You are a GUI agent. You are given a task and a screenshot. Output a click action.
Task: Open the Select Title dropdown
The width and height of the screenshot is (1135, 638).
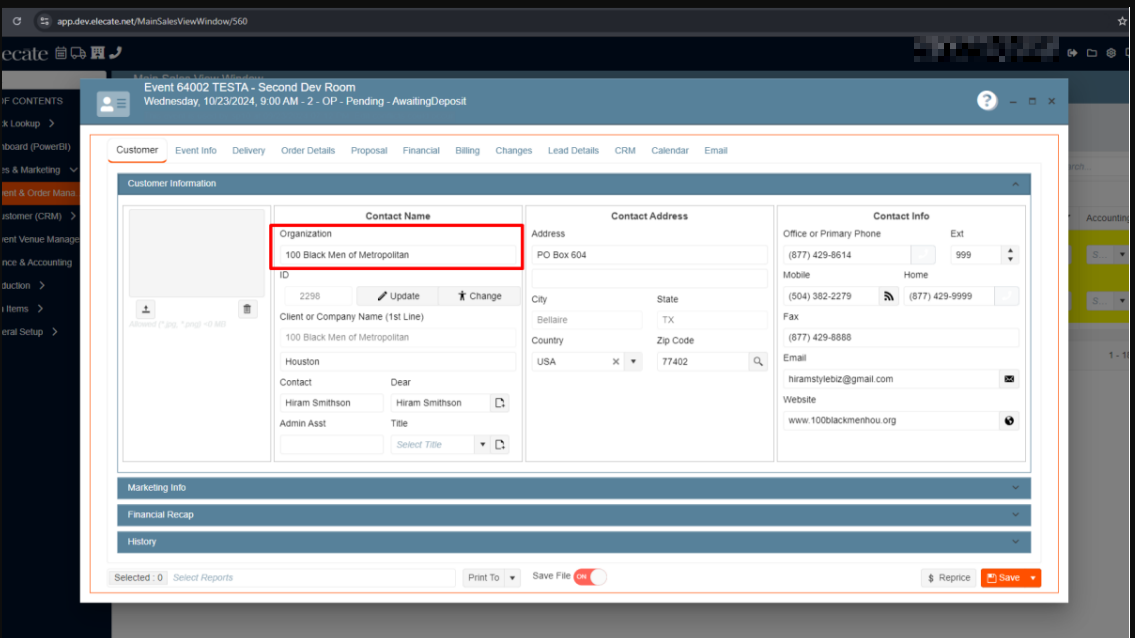point(482,444)
